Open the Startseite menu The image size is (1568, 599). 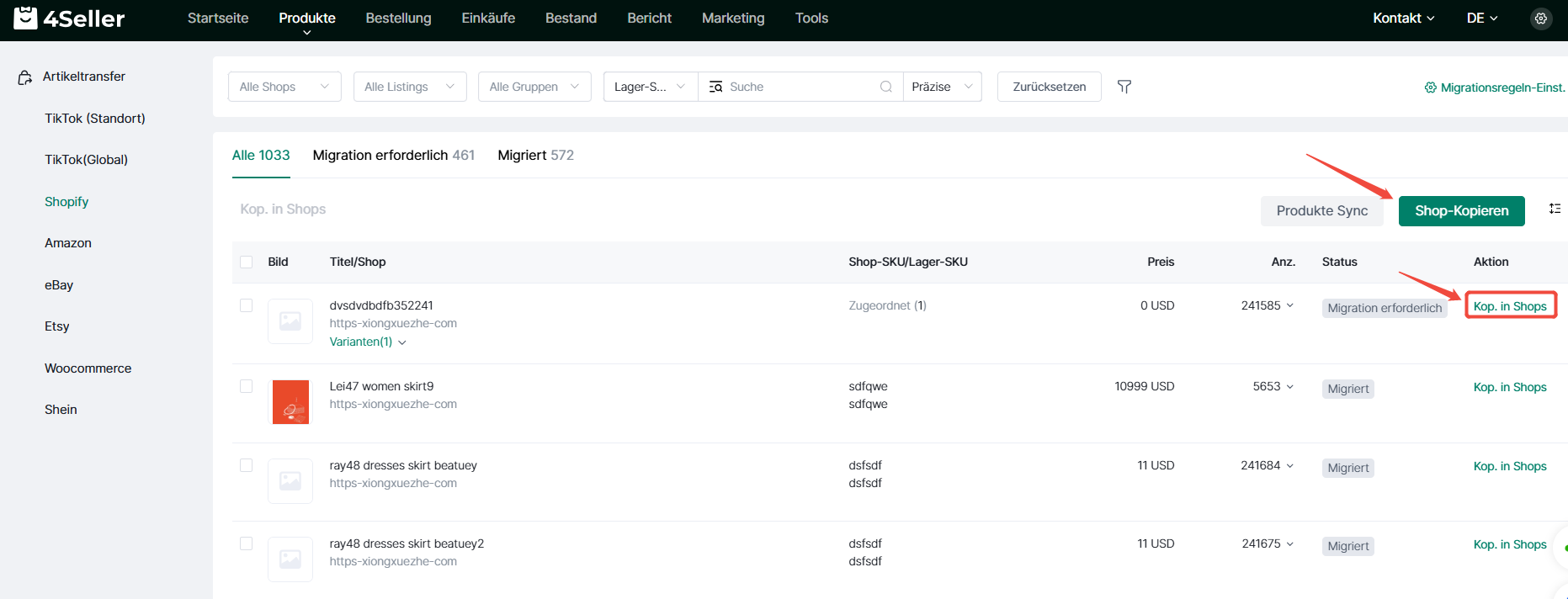(218, 18)
